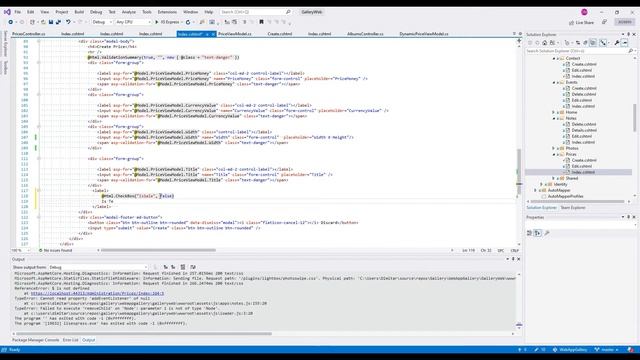Collapse the Prices folder in Solution Explorer

[554, 154]
